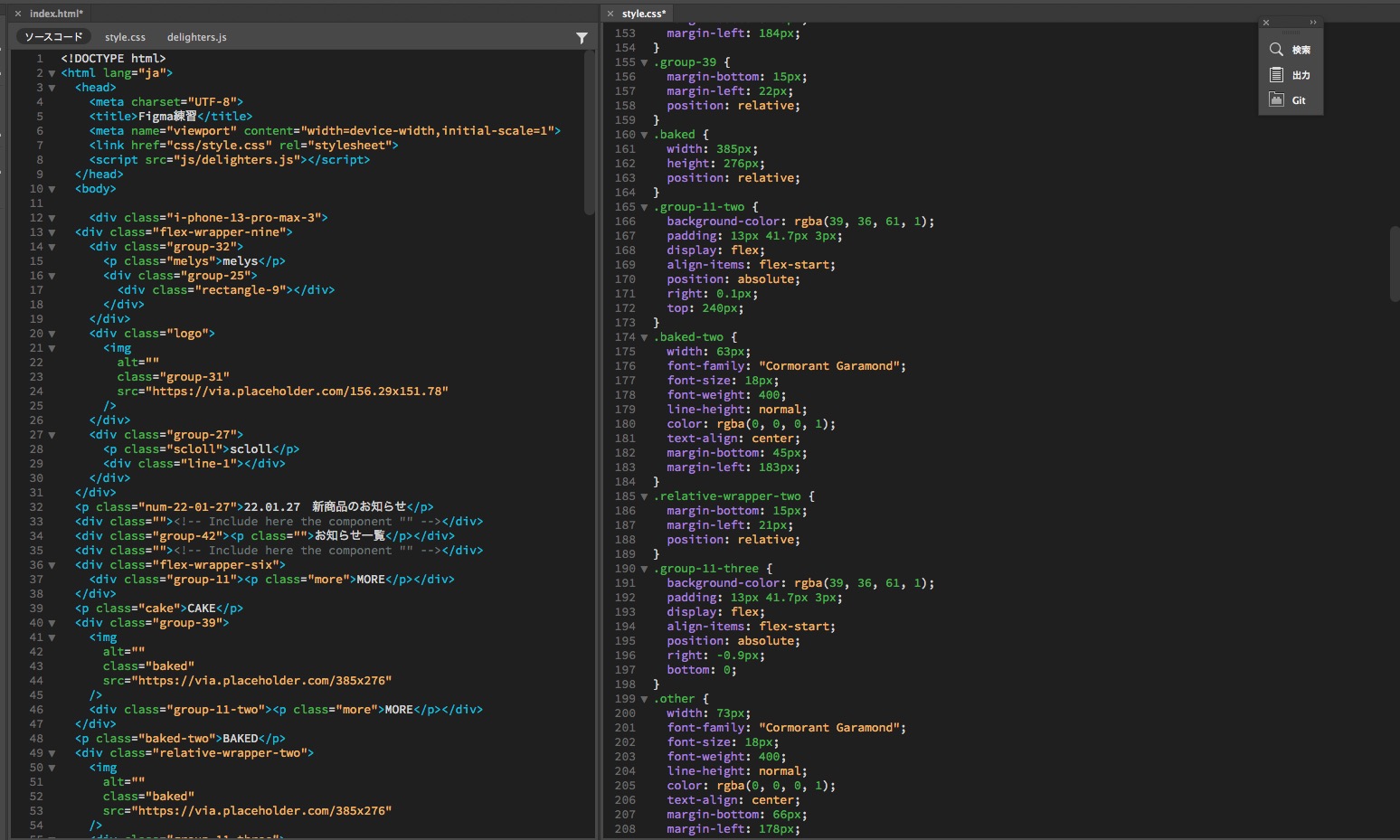Click the CAKE paragraph text on line 39
Viewport: 1400px width, 840px height.
point(202,609)
